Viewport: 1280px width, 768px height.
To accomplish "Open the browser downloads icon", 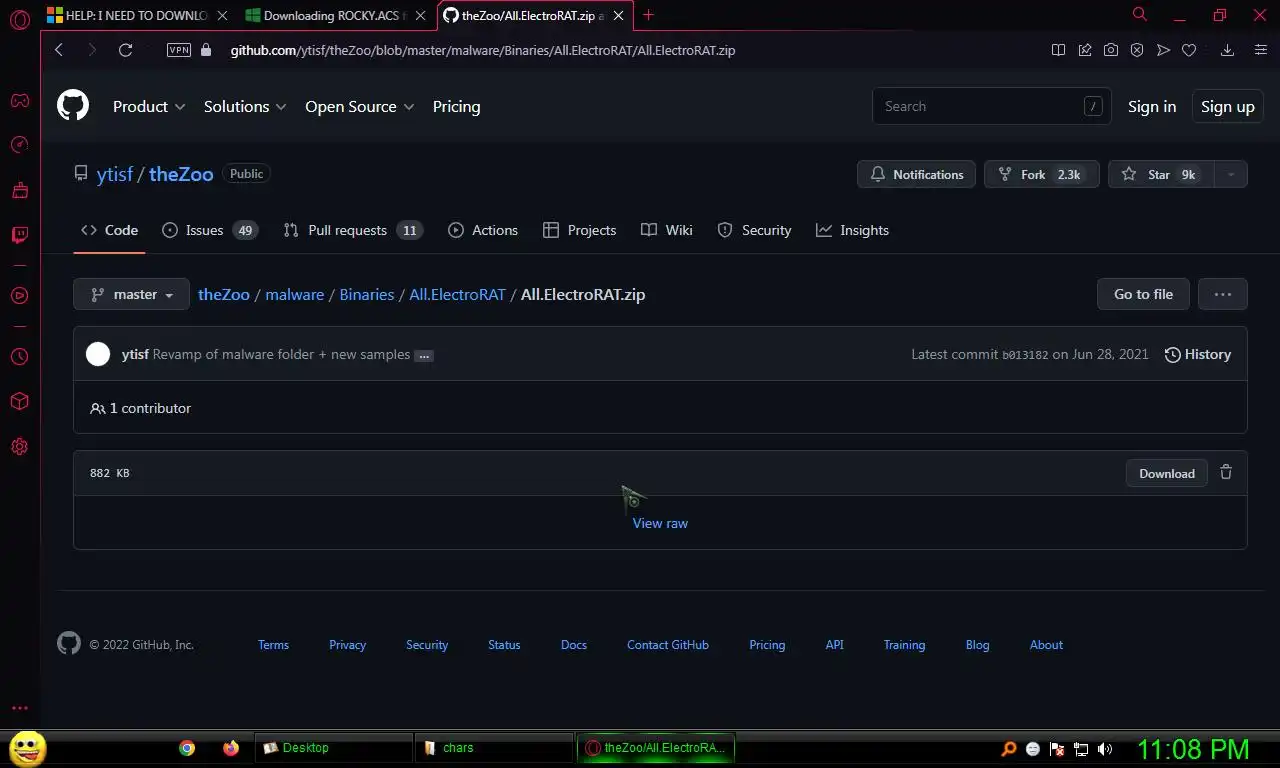I will point(1228,50).
